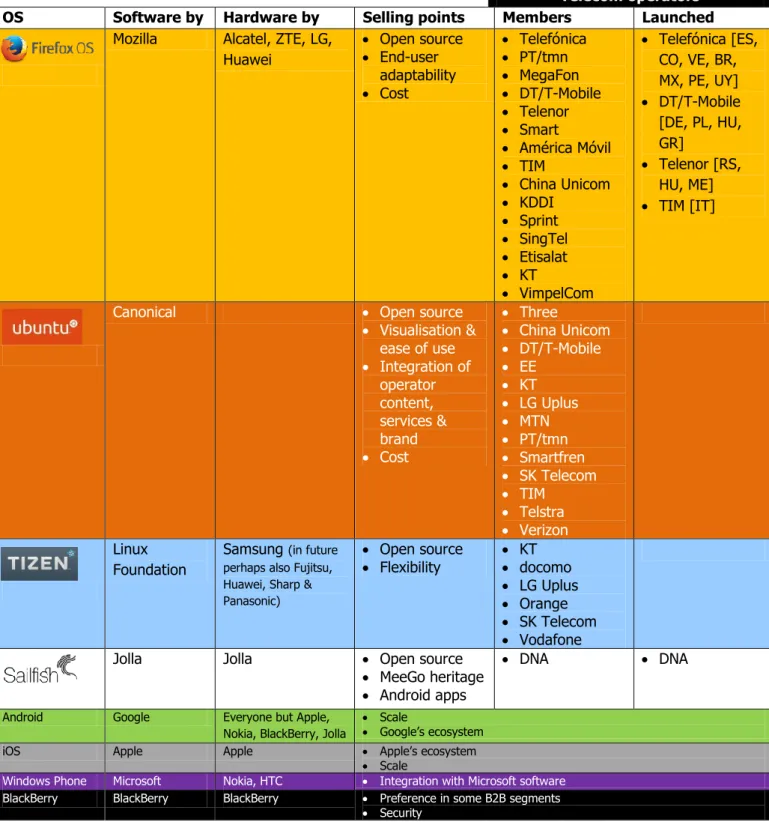Click 'Integration with Microsoft software' selling point

(x=472, y=781)
